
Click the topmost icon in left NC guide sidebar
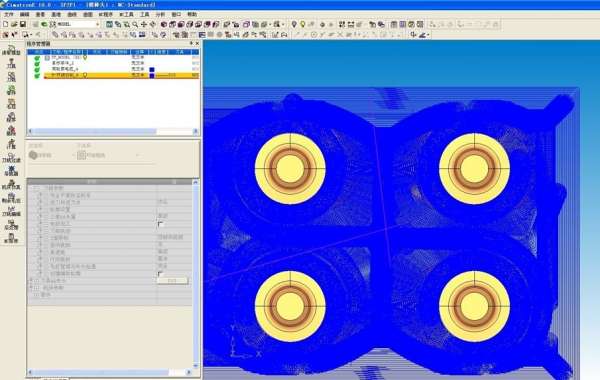pyautogui.click(x=11, y=50)
